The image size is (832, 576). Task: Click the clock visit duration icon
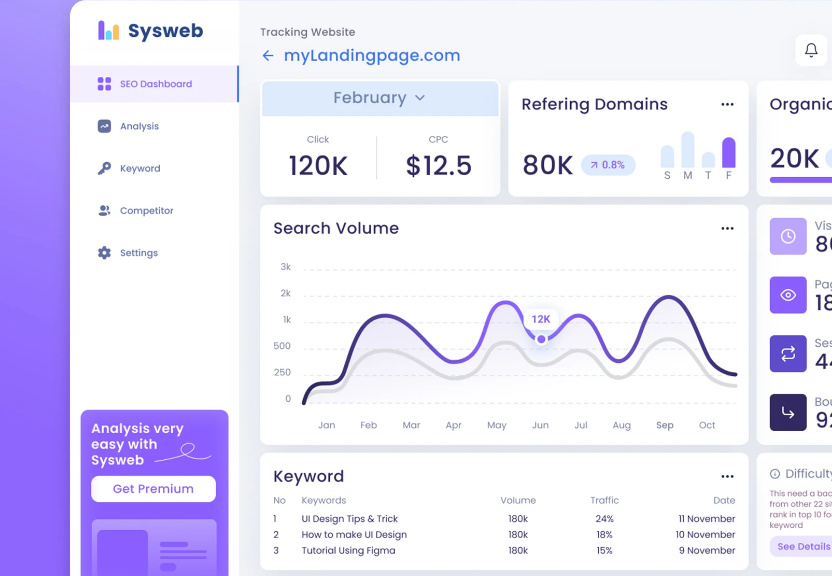pyautogui.click(x=788, y=236)
